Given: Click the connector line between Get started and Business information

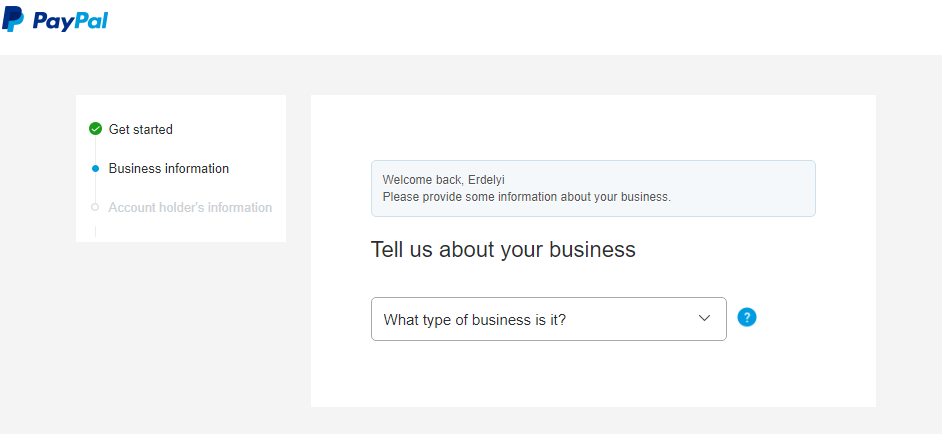Looking at the screenshot, I should 95,150.
